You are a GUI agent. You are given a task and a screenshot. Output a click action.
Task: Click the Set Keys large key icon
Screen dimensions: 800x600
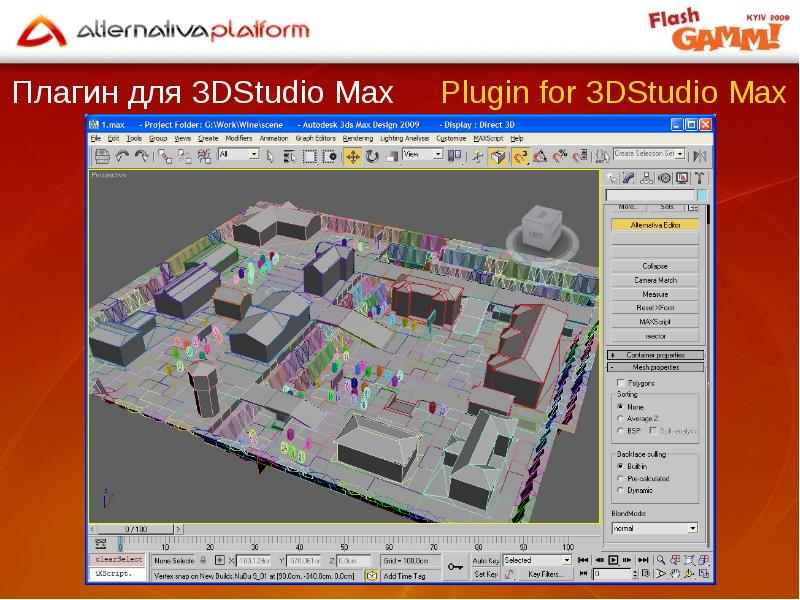pyautogui.click(x=455, y=567)
